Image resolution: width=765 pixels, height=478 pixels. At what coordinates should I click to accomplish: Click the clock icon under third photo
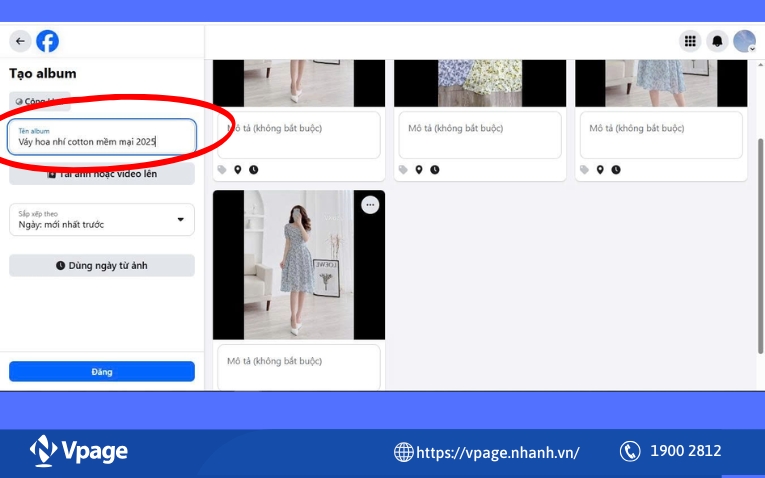pos(616,170)
